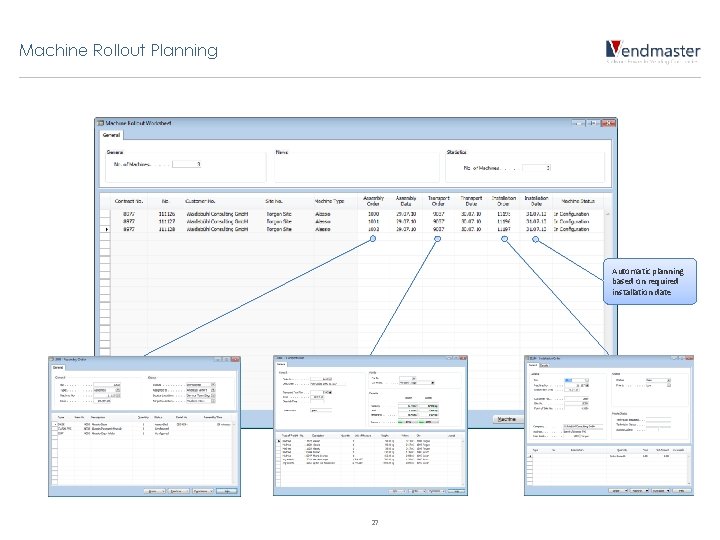This screenshot has width=720, height=540.
Task: Click Transport Order column header
Action: [x=439, y=201]
